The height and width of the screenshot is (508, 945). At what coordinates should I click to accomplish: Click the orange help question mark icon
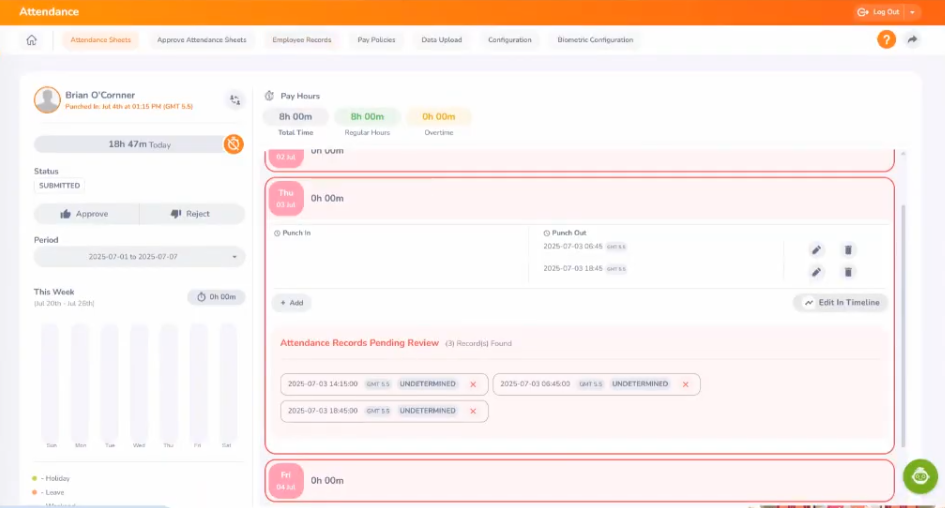pyautogui.click(x=886, y=40)
